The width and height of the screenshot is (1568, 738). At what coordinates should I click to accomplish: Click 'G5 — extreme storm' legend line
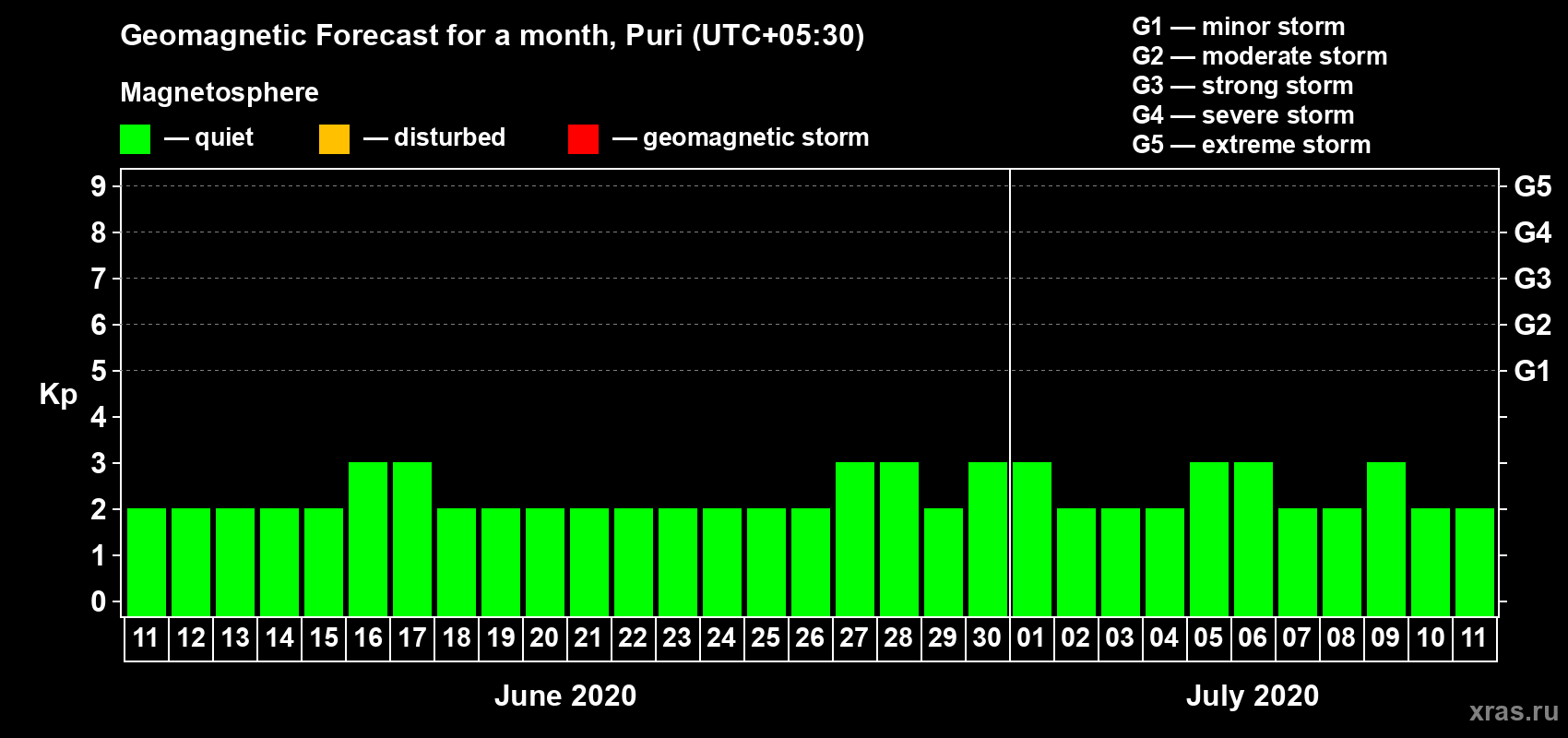tap(1252, 145)
